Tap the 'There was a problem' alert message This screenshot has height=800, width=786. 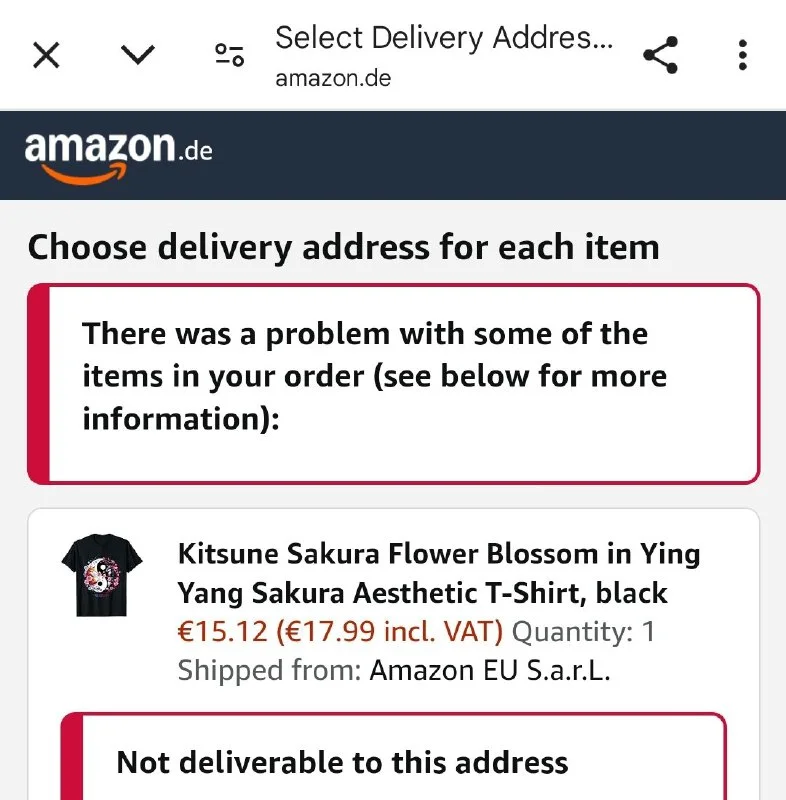point(374,376)
